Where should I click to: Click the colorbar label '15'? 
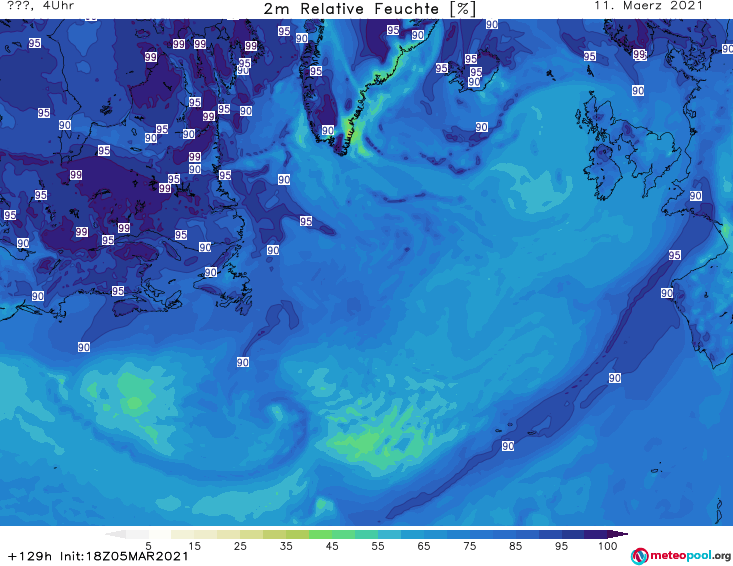[x=194, y=546]
